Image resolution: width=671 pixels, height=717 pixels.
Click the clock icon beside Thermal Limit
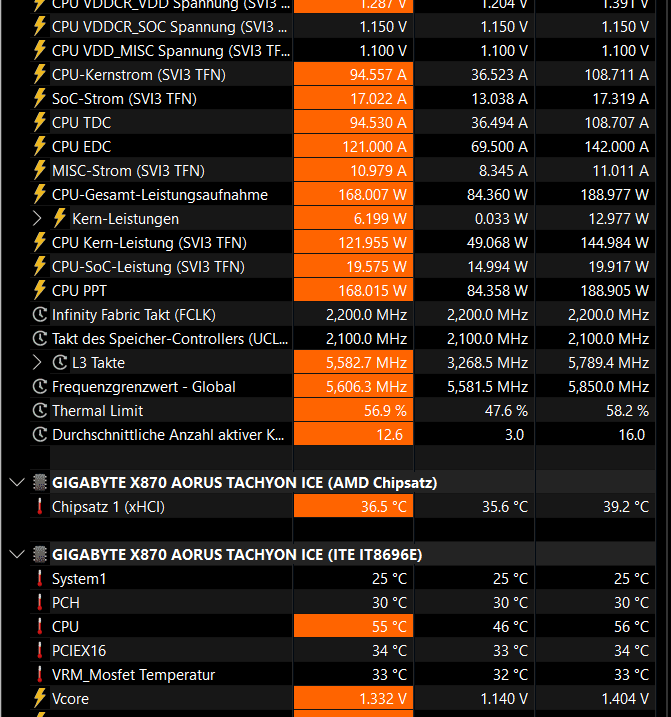click(40, 411)
